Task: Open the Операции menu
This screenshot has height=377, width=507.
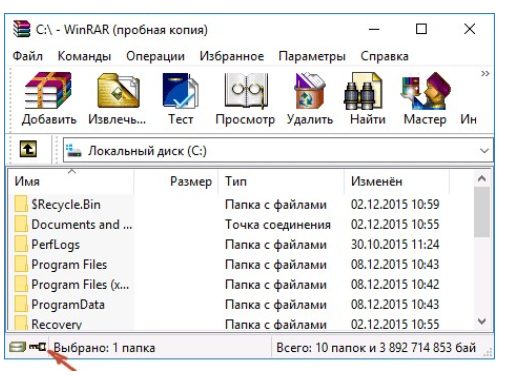Action: pos(155,56)
